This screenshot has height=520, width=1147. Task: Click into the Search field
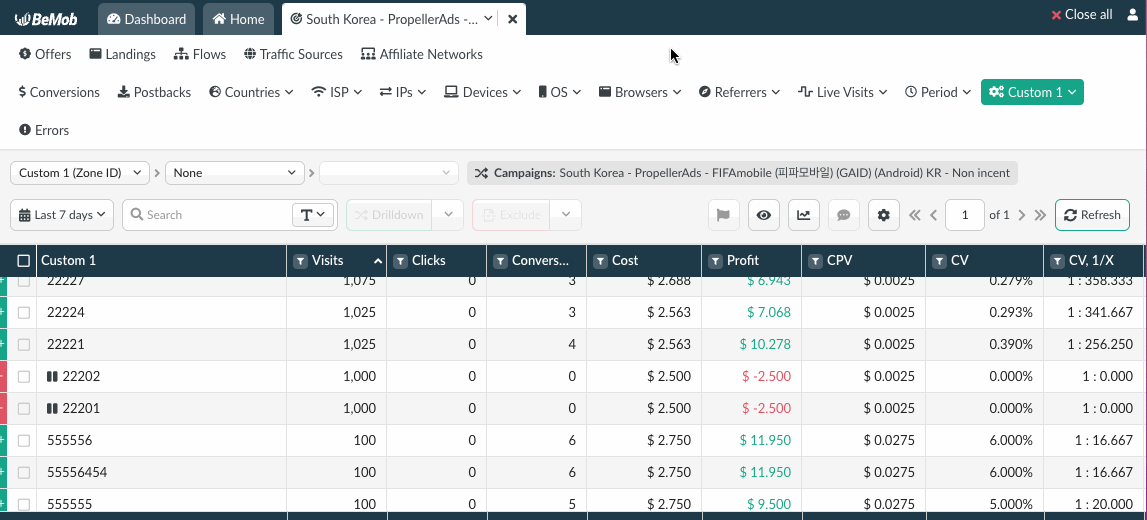point(208,215)
